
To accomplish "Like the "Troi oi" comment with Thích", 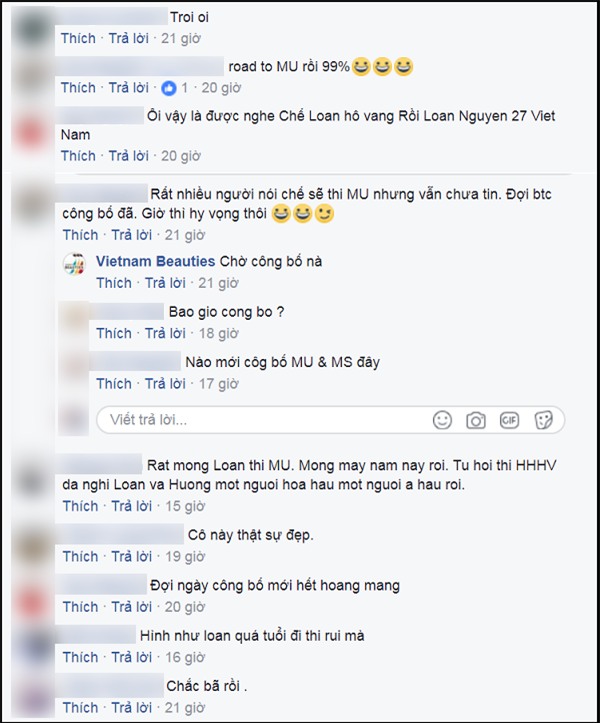I will click(x=78, y=38).
